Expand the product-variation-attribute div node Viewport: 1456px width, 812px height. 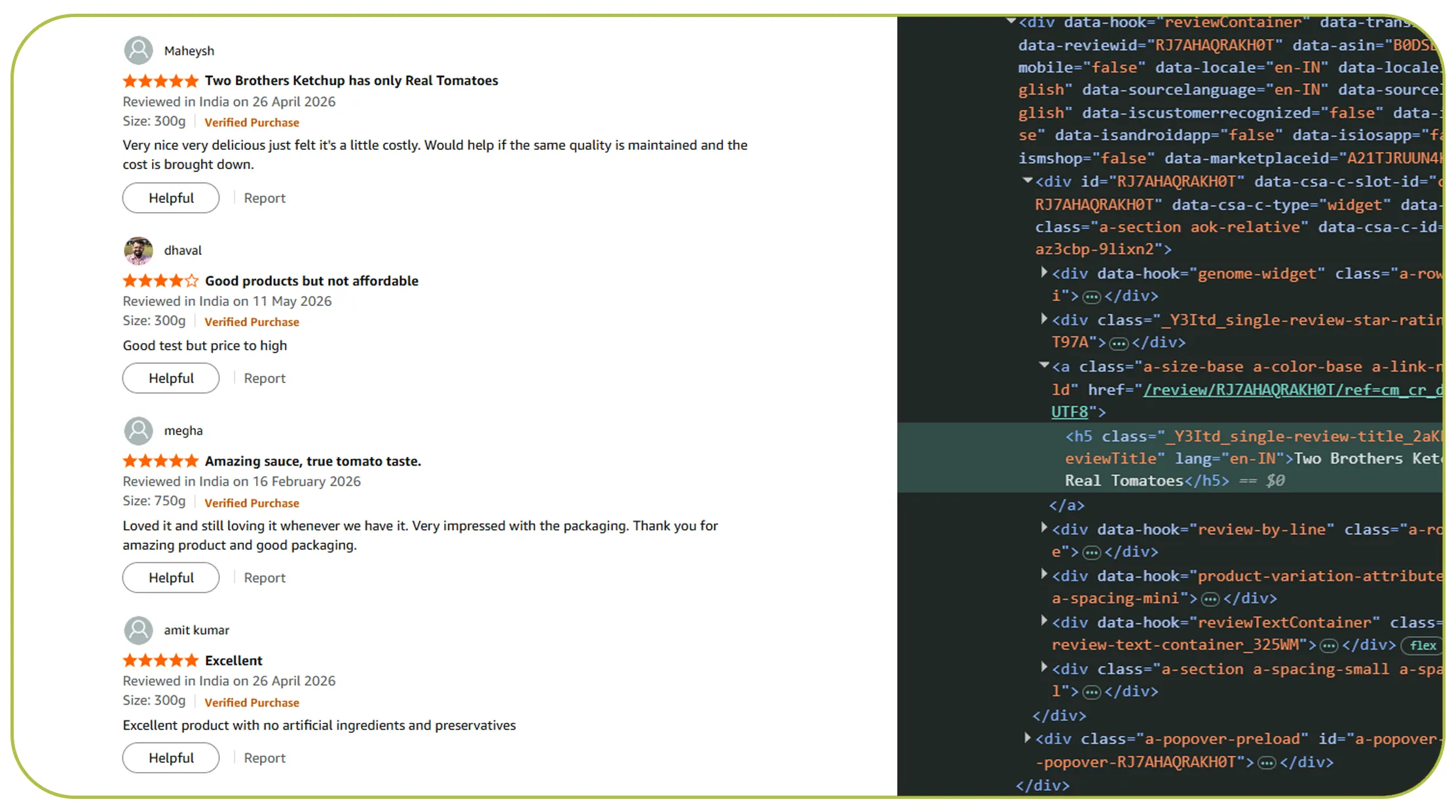(x=1044, y=574)
